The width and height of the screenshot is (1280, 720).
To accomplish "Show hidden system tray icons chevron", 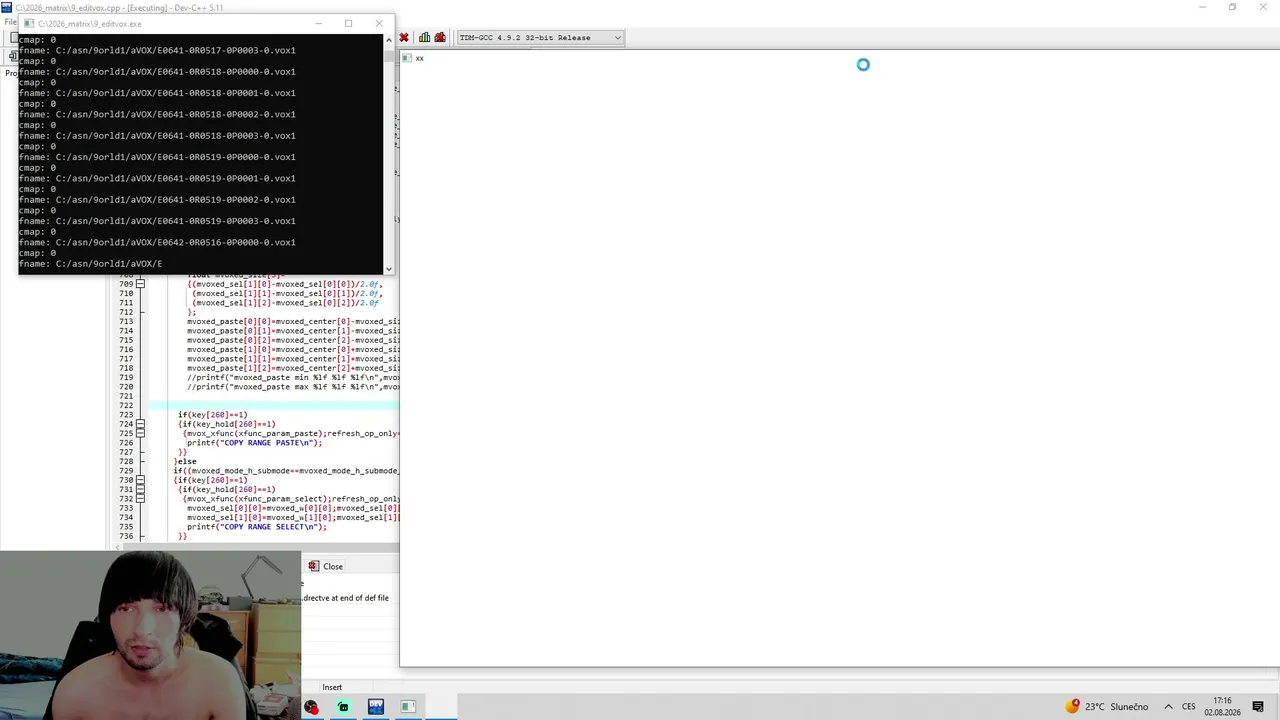I will [x=1168, y=707].
